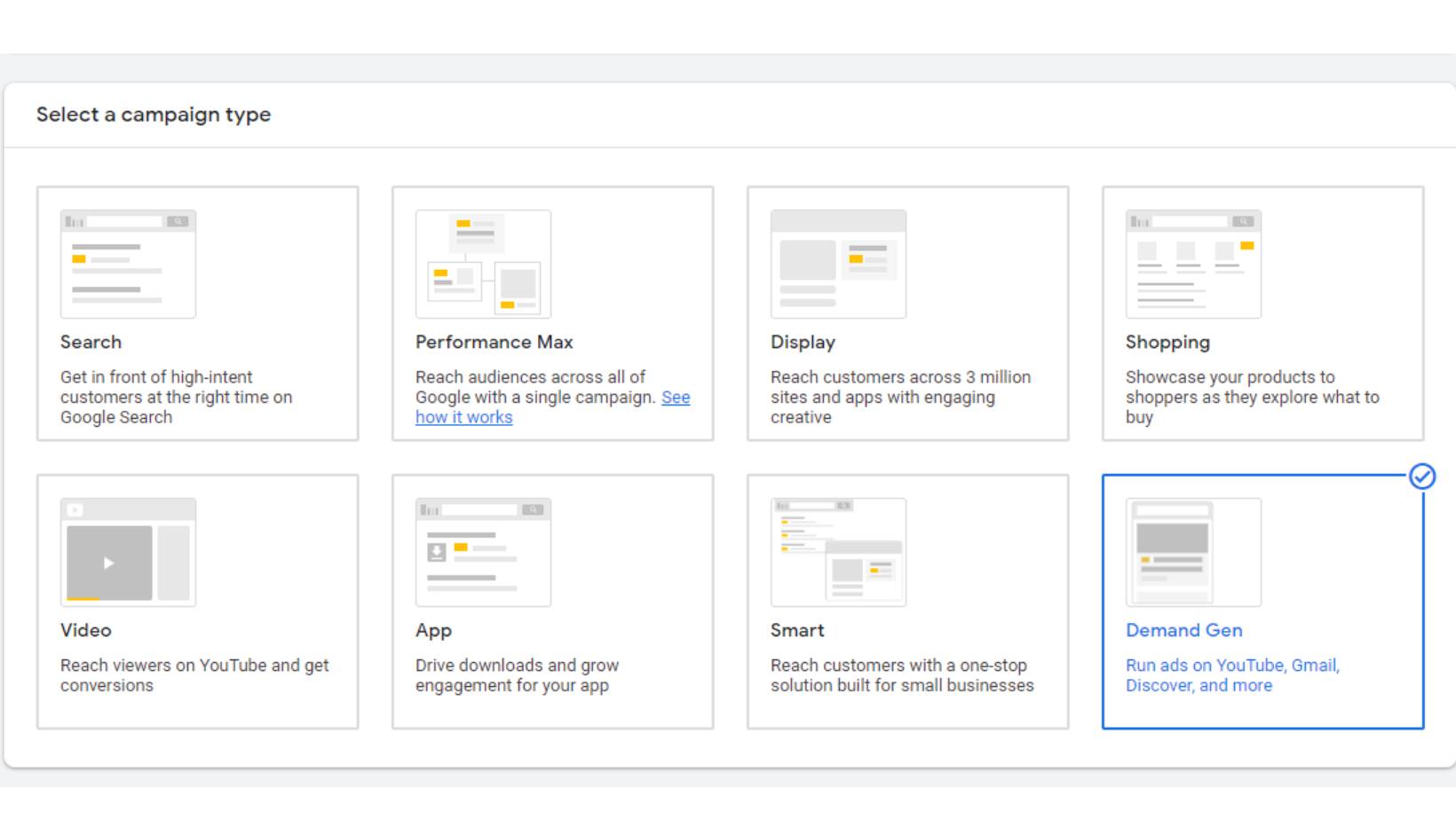This screenshot has width=1456, height=820.
Task: Select the Display campaign title
Action: (803, 343)
